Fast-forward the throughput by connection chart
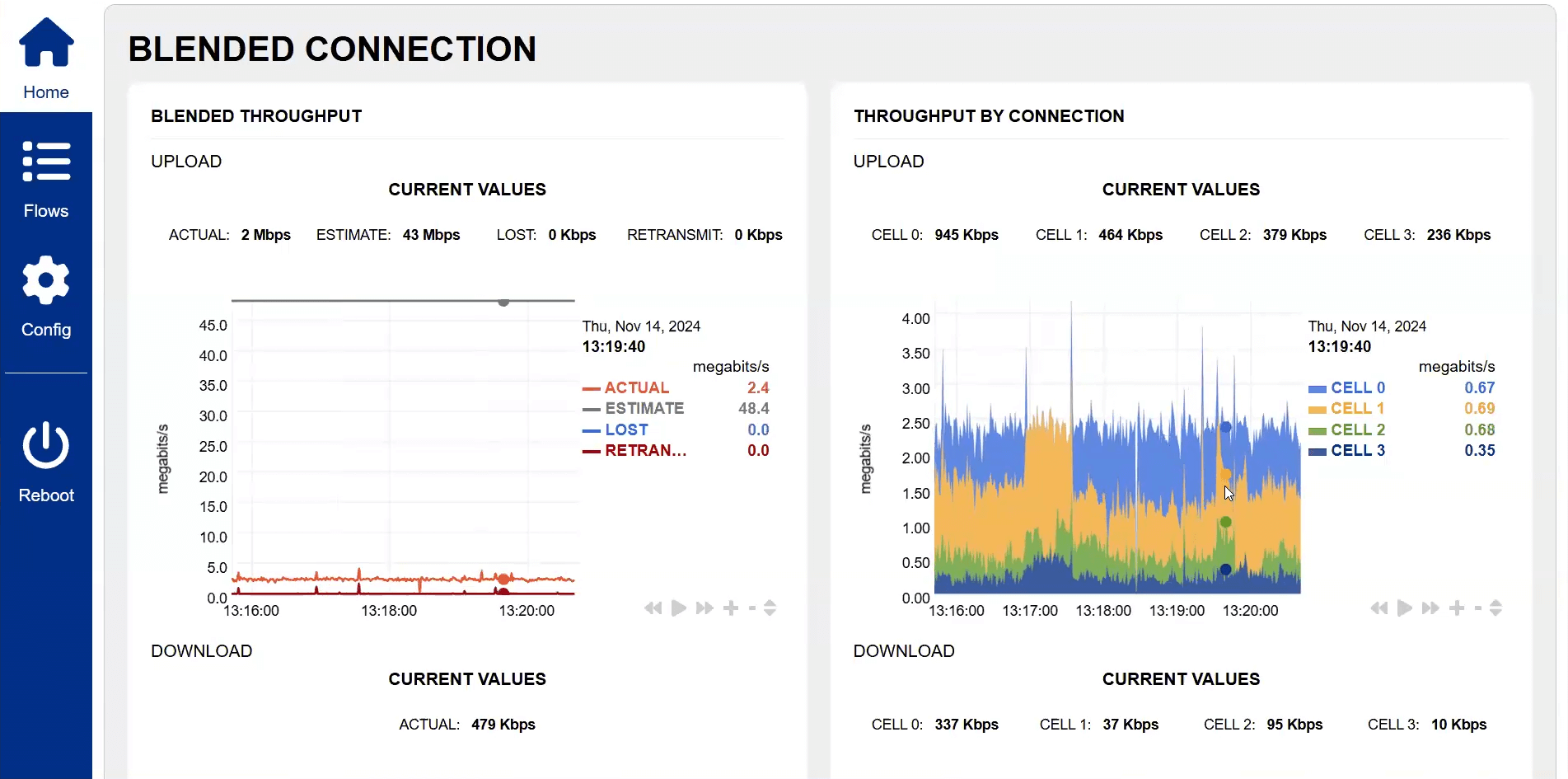This screenshot has height=779, width=1568. pyautogui.click(x=1430, y=608)
